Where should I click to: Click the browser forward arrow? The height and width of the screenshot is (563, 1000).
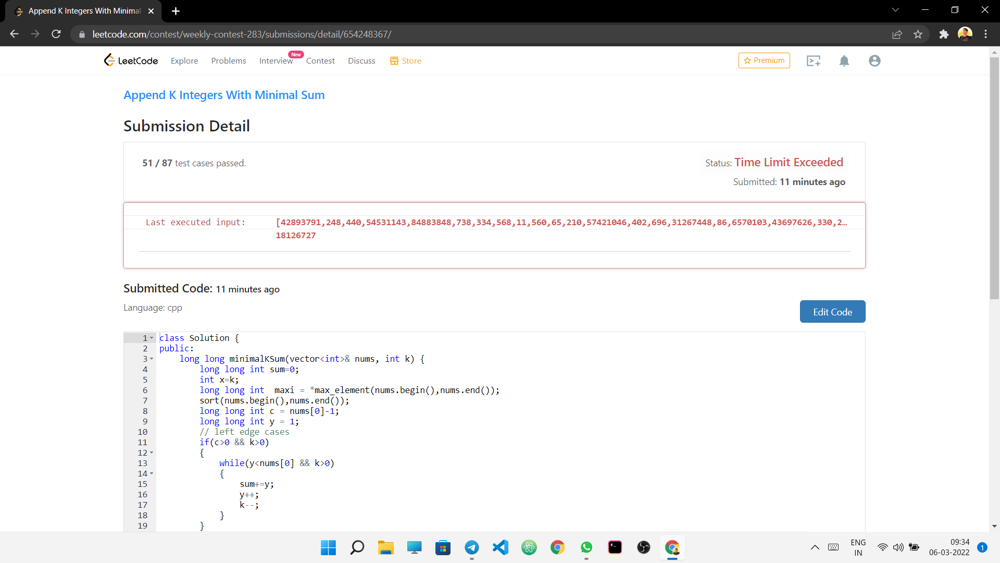pos(35,34)
